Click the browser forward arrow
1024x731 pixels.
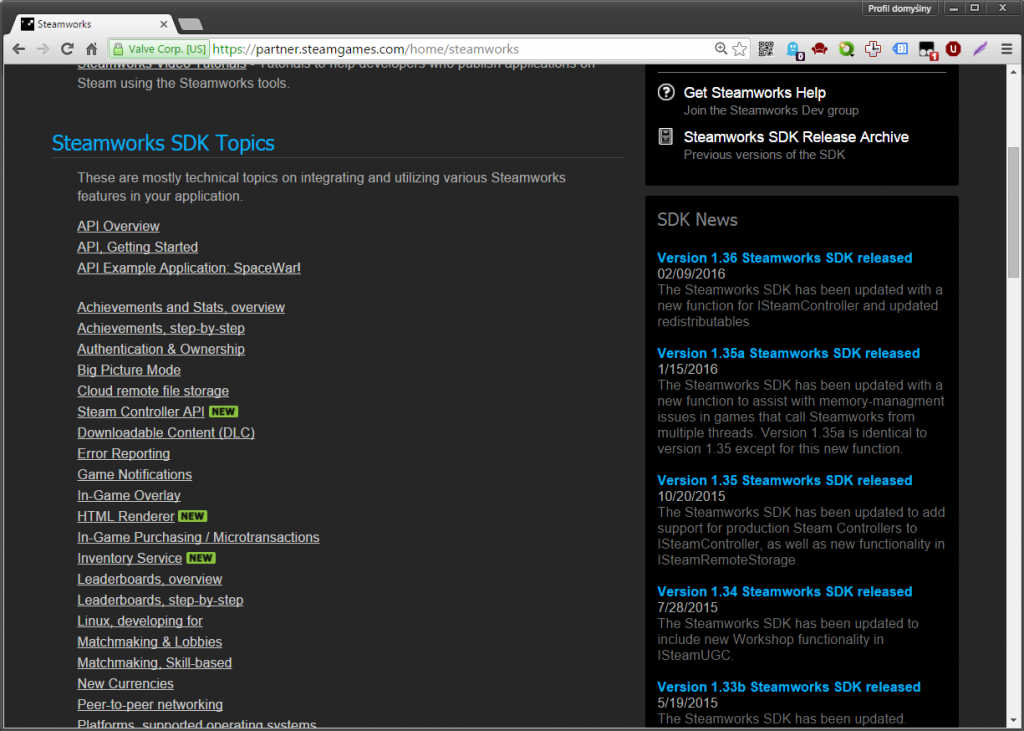tap(43, 49)
